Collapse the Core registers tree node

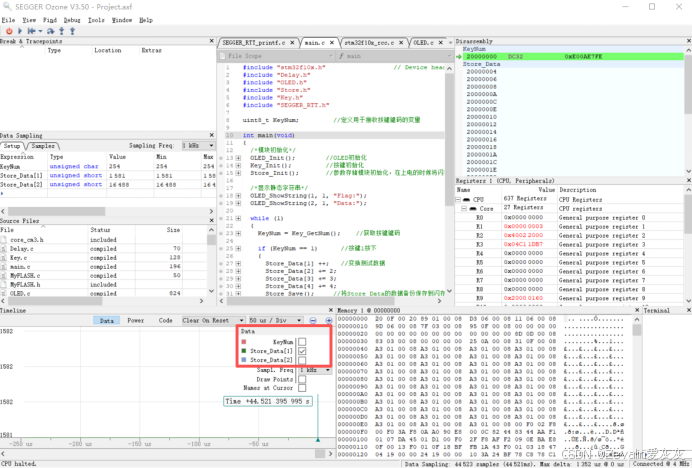[464, 208]
